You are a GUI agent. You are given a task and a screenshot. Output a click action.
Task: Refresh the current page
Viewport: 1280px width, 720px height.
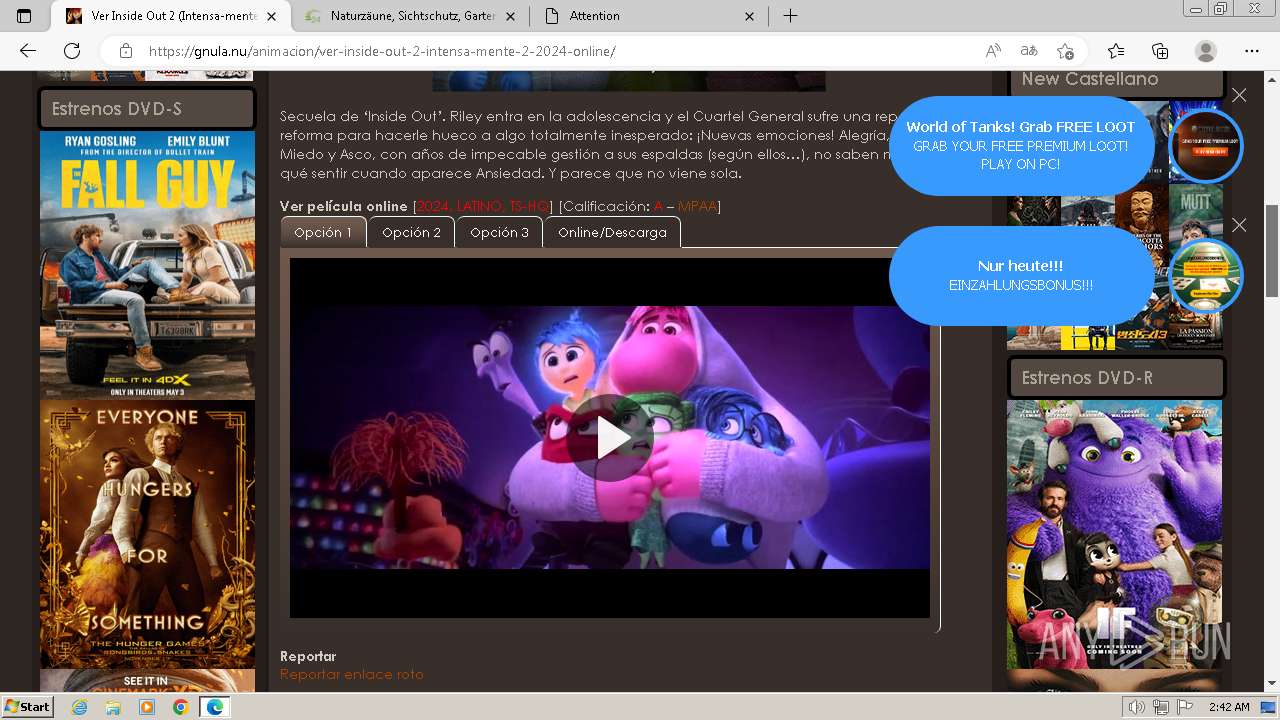72,51
